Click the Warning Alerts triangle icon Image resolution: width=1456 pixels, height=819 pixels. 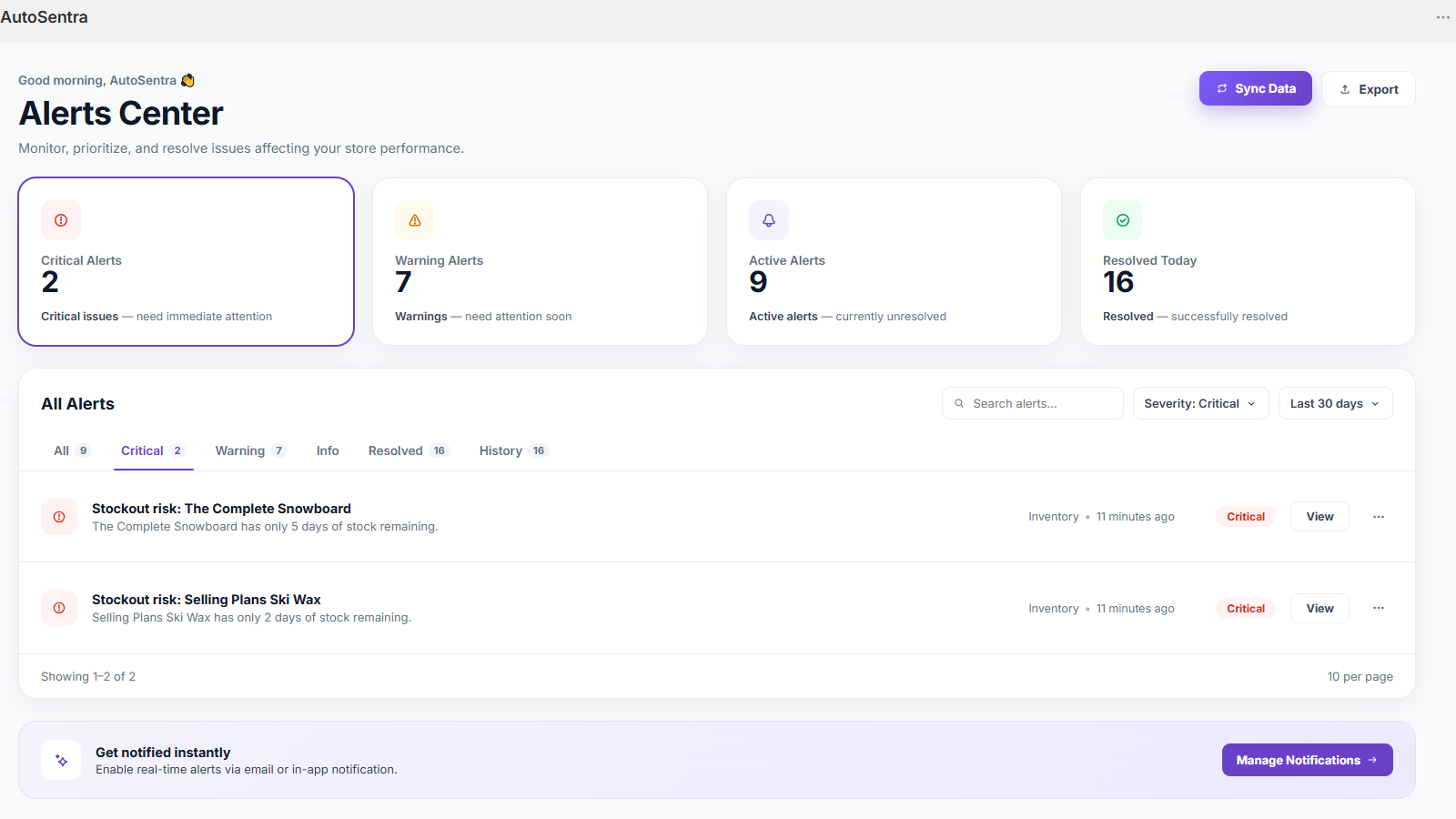tap(415, 220)
